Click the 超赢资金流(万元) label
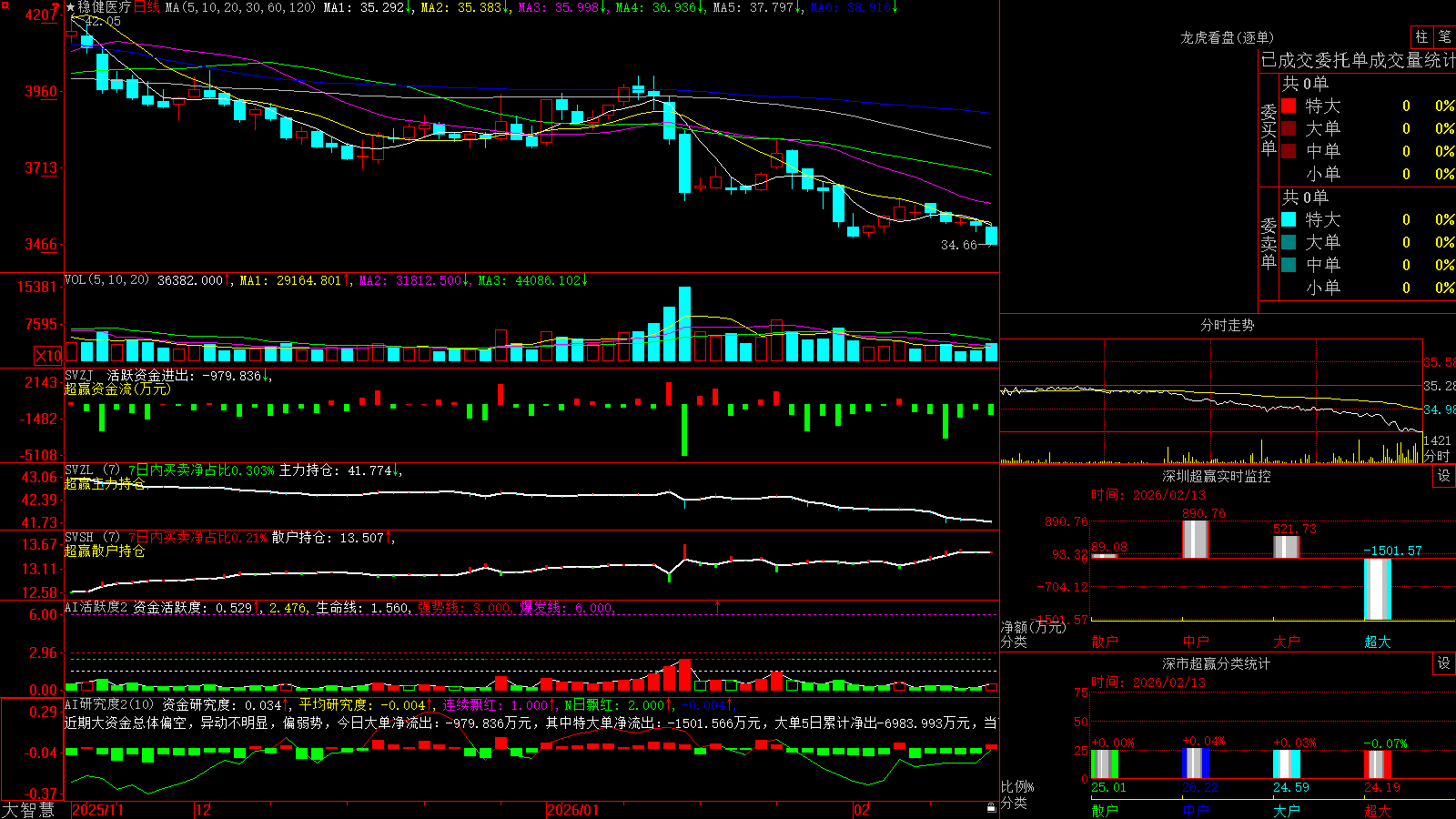 point(117,389)
